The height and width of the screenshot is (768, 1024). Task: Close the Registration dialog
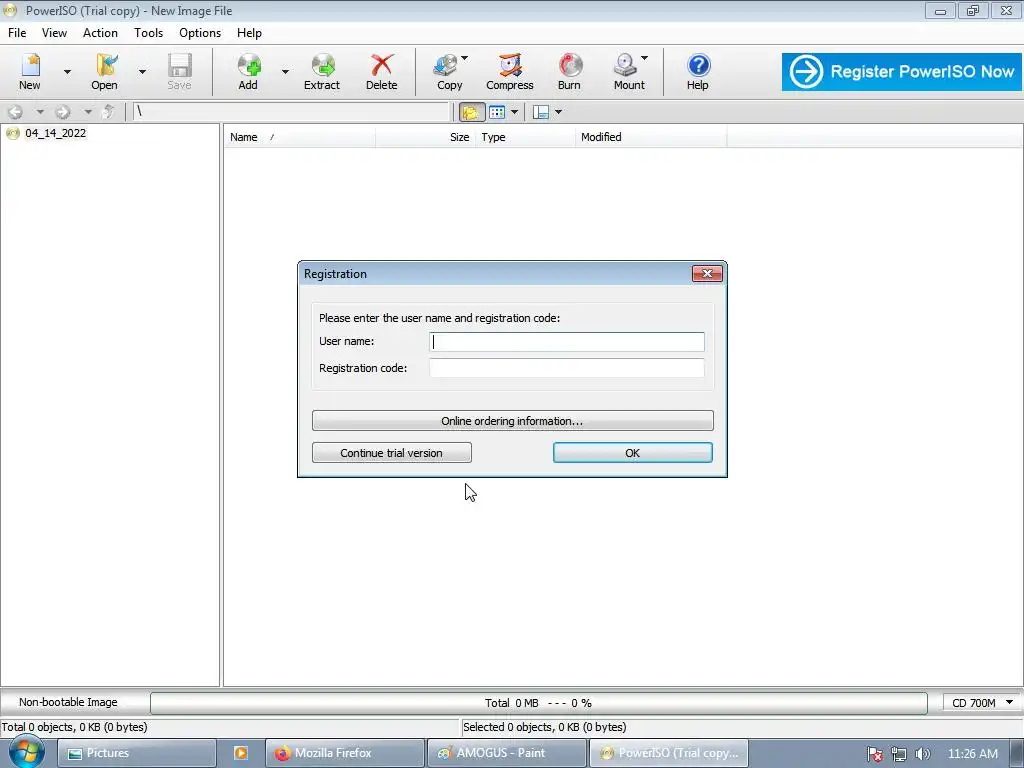click(x=707, y=274)
